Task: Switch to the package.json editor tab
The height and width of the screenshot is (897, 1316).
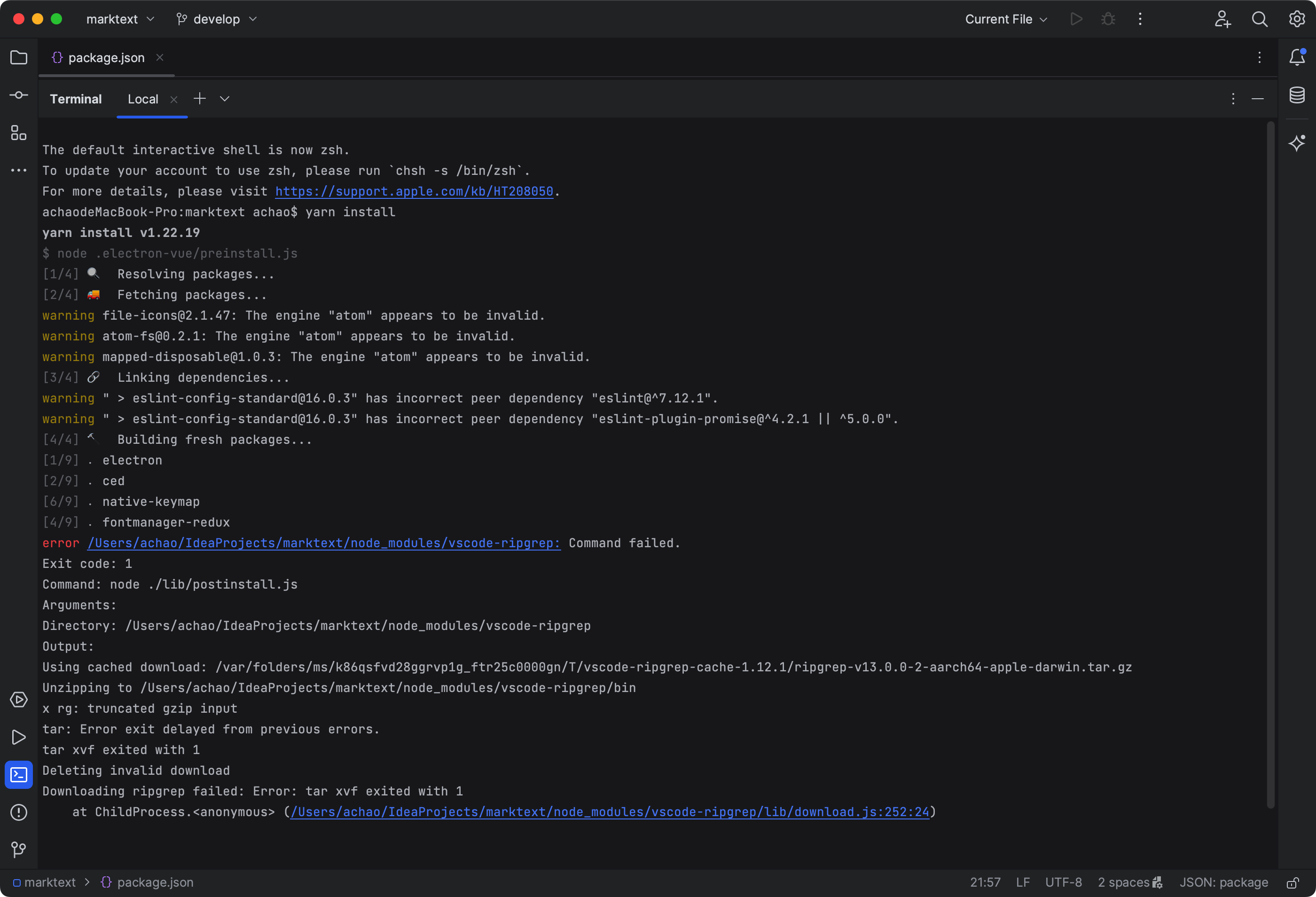Action: [106, 58]
